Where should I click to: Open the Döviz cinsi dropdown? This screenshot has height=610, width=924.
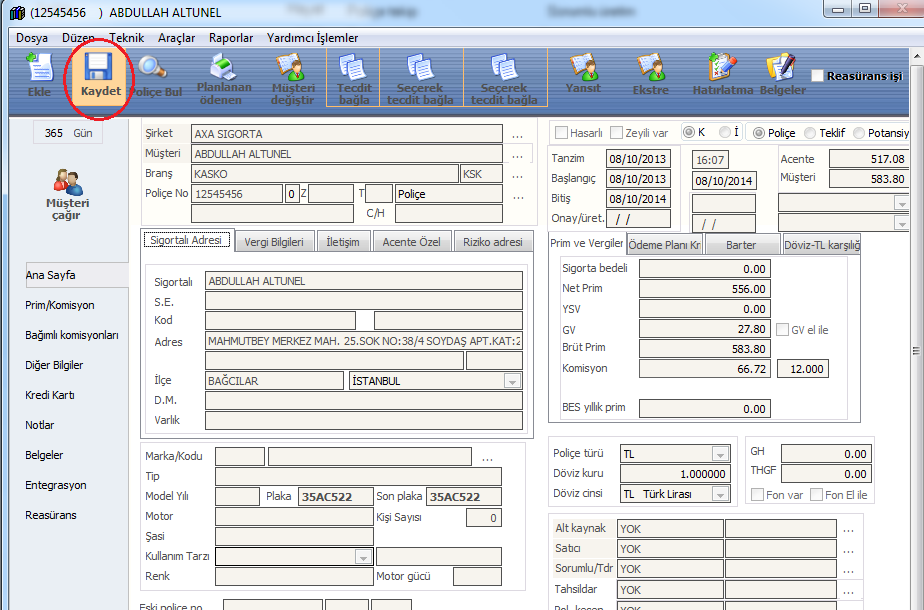(719, 494)
